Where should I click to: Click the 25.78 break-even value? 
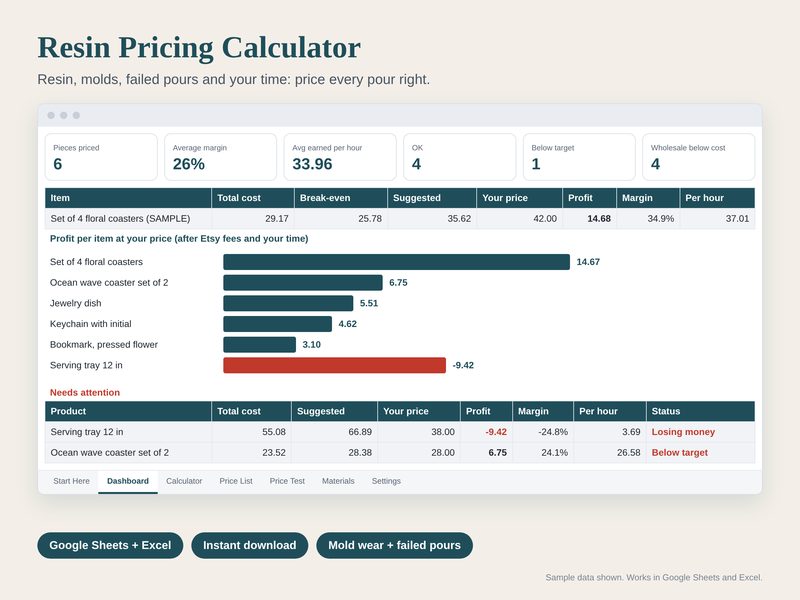tap(341, 218)
